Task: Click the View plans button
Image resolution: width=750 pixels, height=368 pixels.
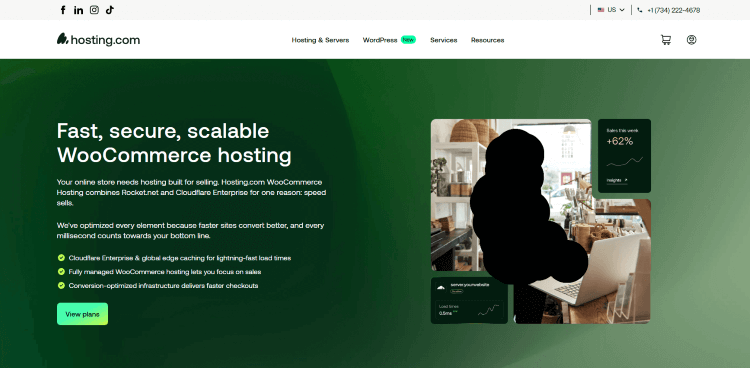Action: pos(82,314)
